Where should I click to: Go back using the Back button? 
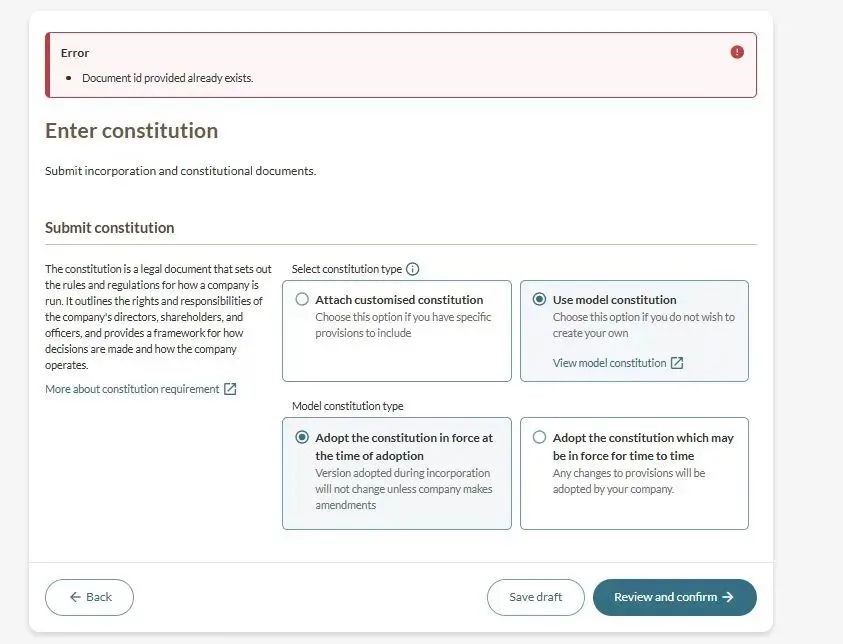(x=89, y=597)
